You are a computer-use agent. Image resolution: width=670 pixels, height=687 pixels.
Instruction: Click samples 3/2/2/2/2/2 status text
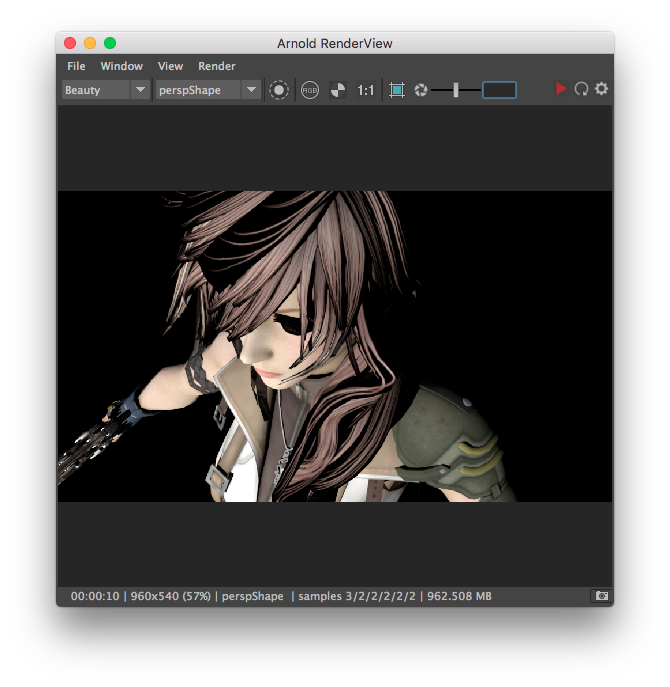click(x=357, y=596)
